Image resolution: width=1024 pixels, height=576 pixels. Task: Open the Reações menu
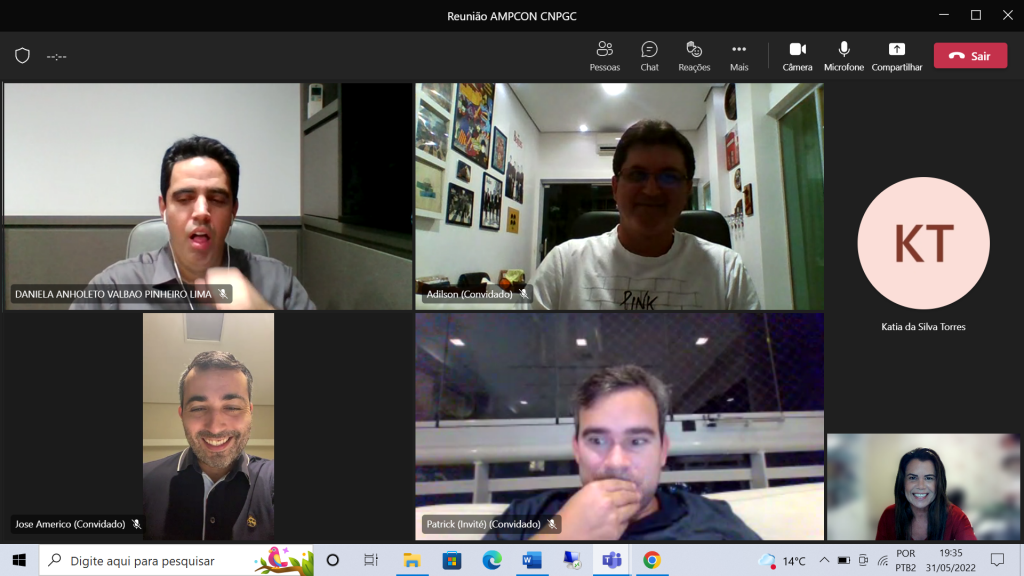[x=694, y=56]
